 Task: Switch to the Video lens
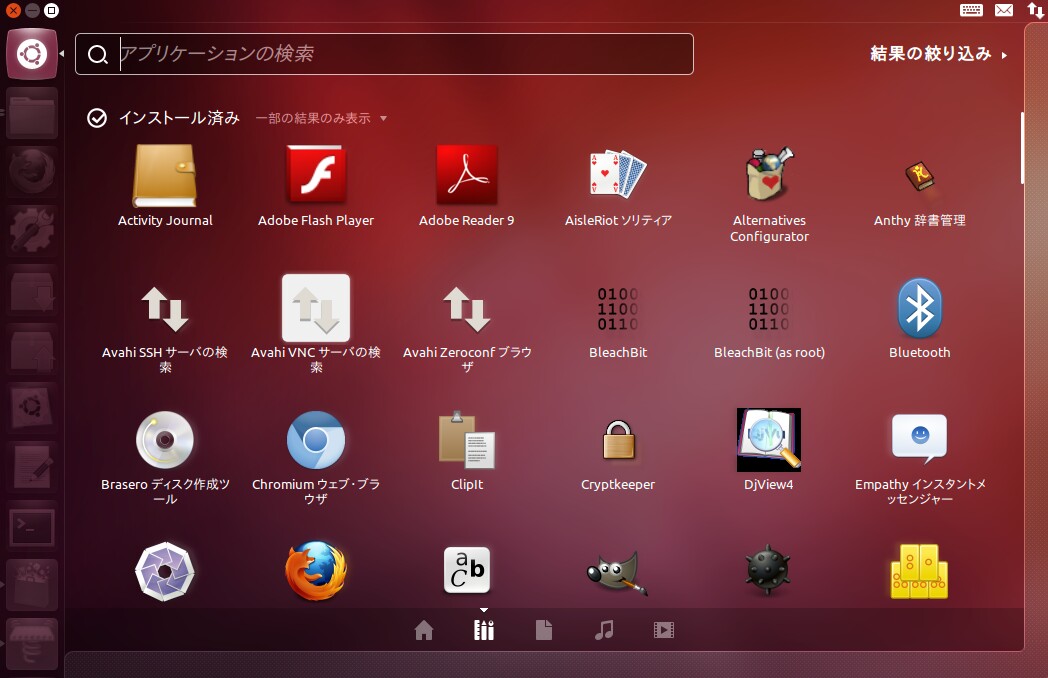coord(664,630)
